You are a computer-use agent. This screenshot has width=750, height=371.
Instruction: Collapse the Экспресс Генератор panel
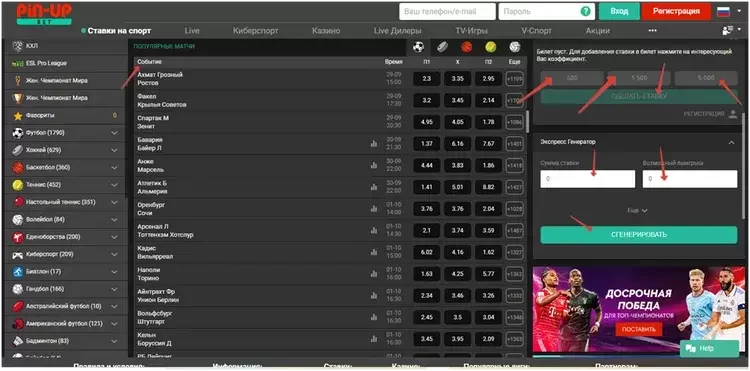(x=731, y=142)
